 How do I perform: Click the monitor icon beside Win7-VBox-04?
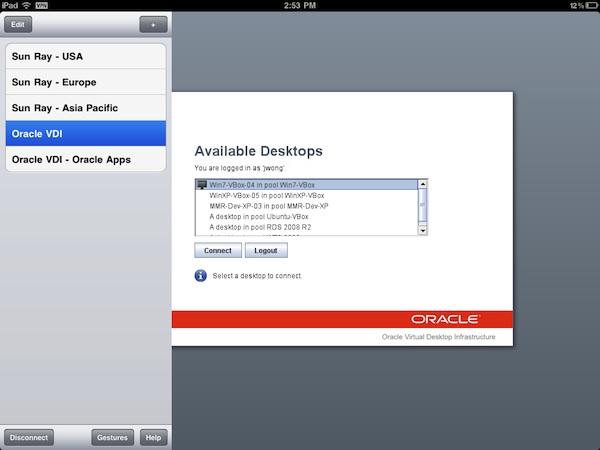tap(202, 185)
